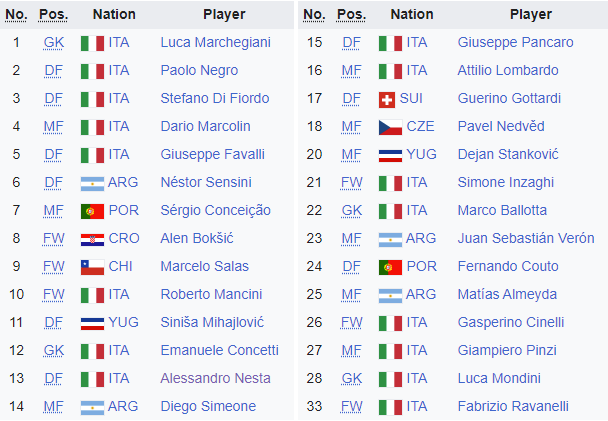Click the Yugoslavia flag beside Dejan Stanković
Viewport: 608px width, 421px height.
click(x=390, y=155)
